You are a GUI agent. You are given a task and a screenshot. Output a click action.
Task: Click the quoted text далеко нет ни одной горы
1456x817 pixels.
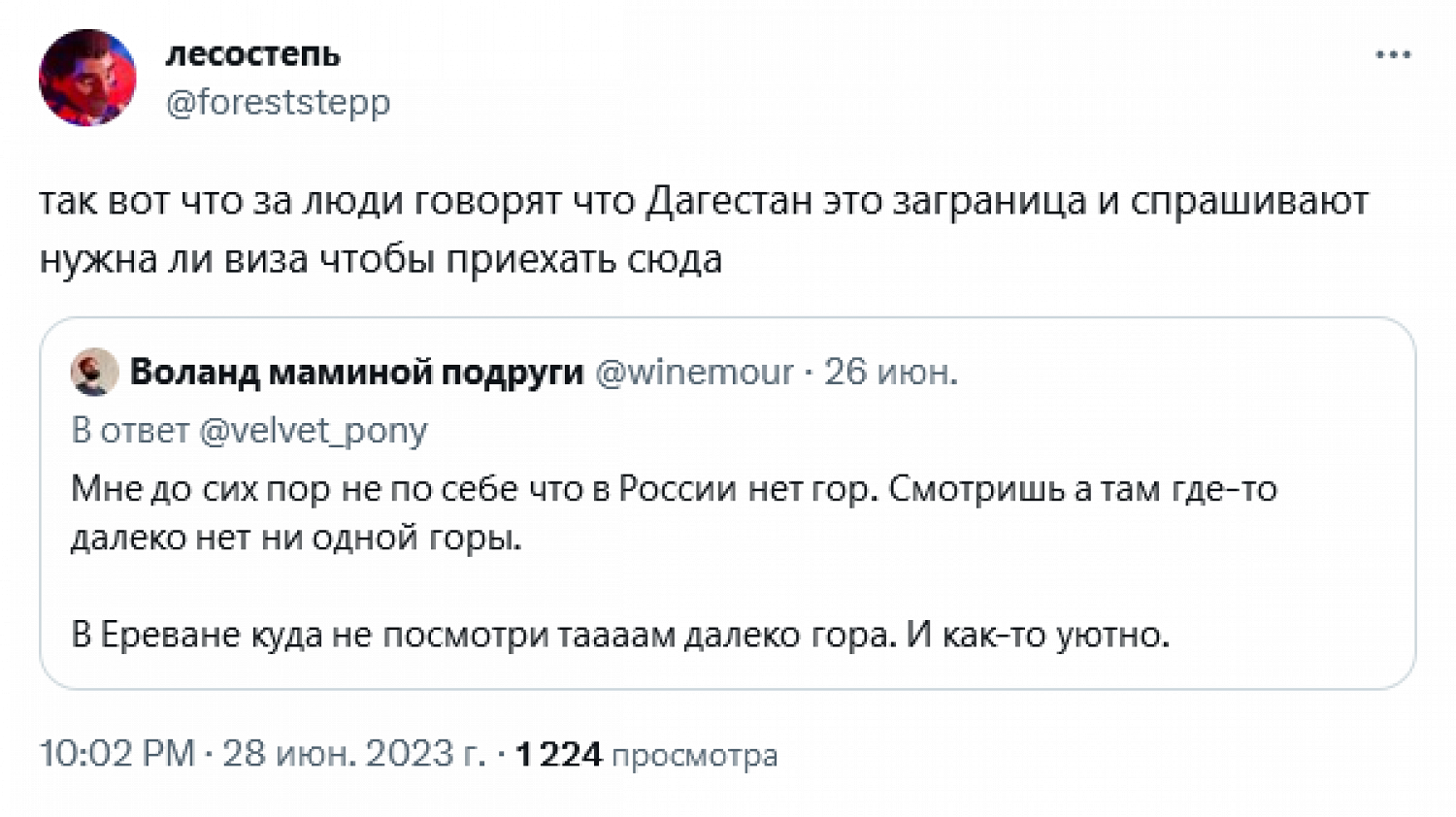coord(296,537)
